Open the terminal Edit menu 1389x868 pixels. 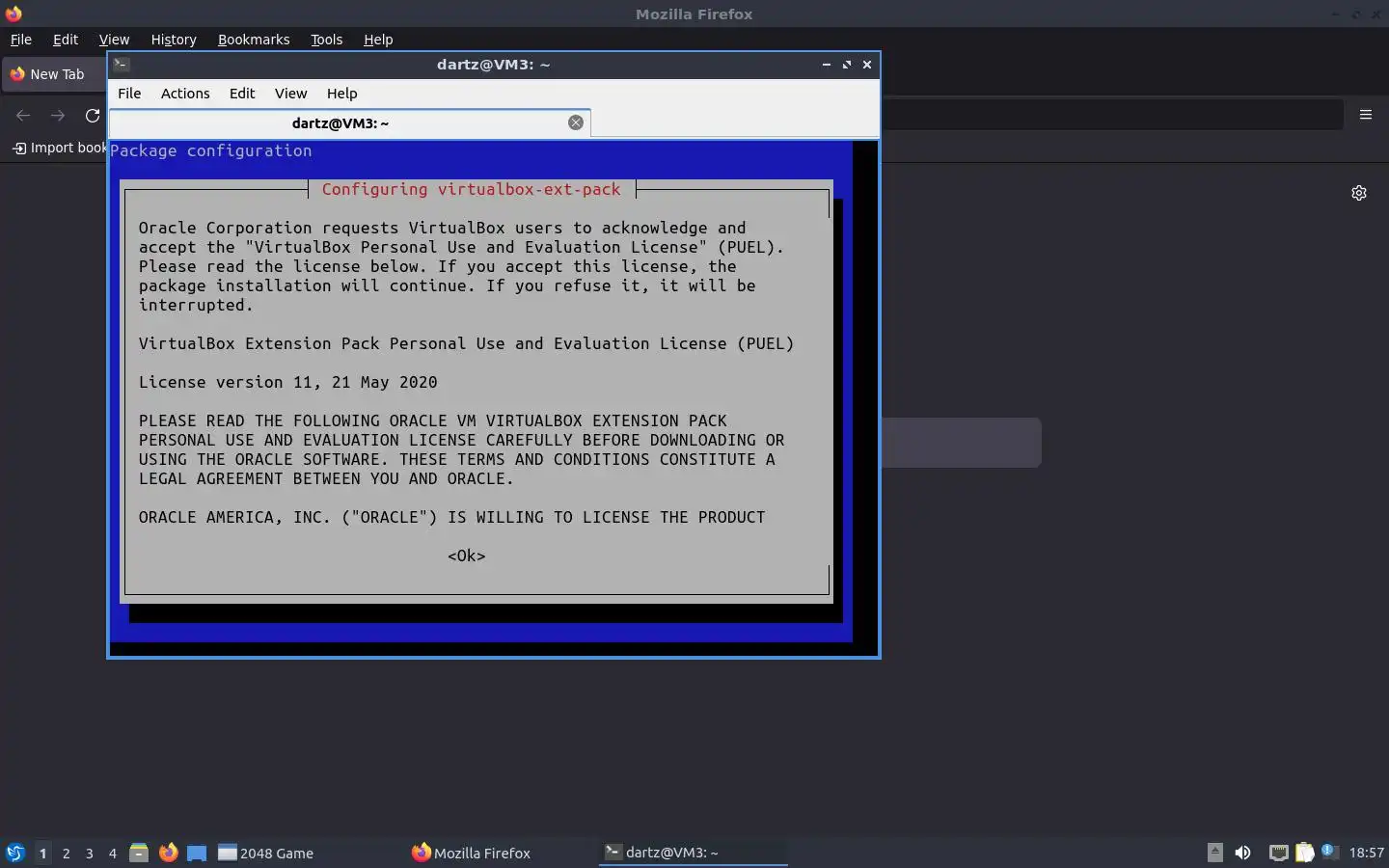coord(242,94)
